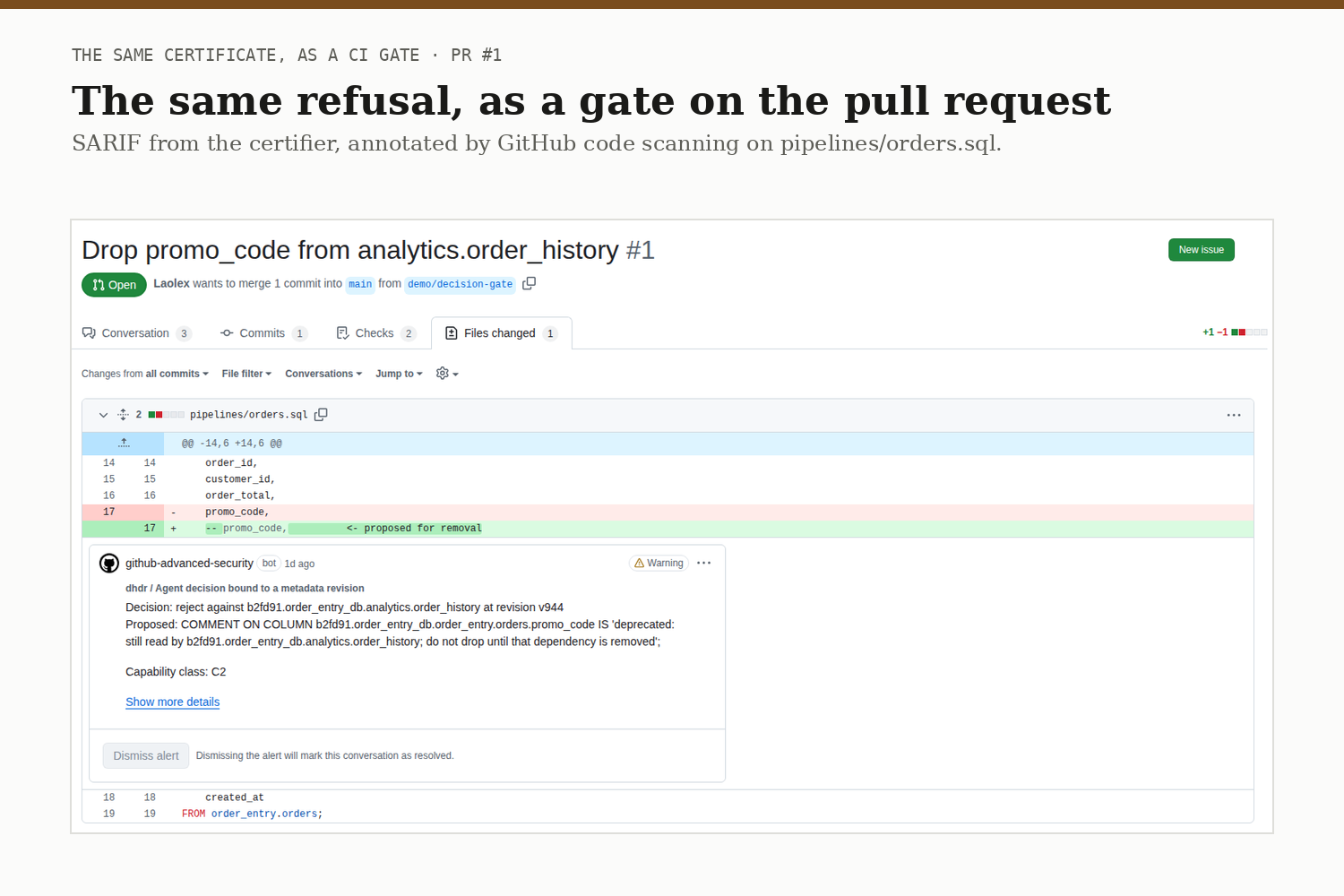This screenshot has height=896, width=1344.
Task: Switch to Conversation tab
Action: pyautogui.click(x=137, y=333)
